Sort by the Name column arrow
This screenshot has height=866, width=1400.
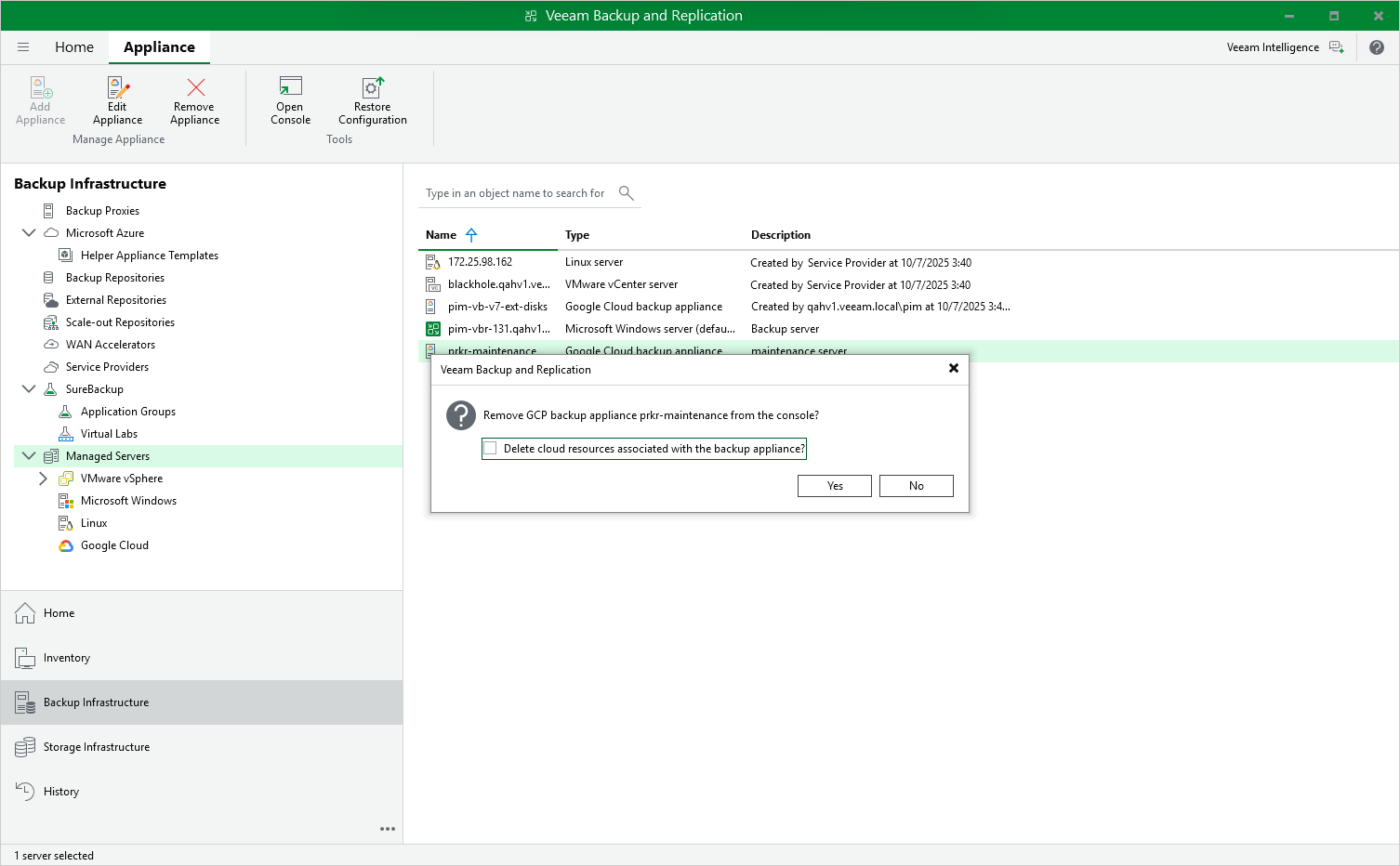(471, 235)
